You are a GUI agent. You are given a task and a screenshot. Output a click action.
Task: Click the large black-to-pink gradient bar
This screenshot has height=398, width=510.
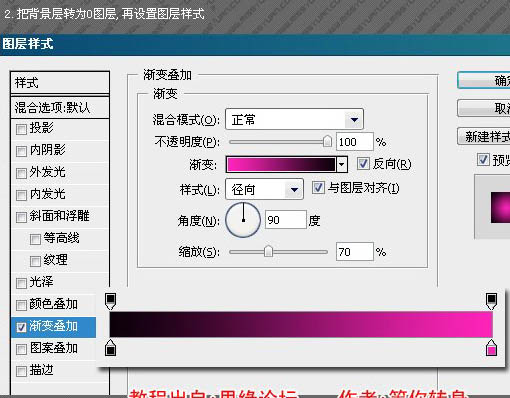pyautogui.click(x=301, y=325)
